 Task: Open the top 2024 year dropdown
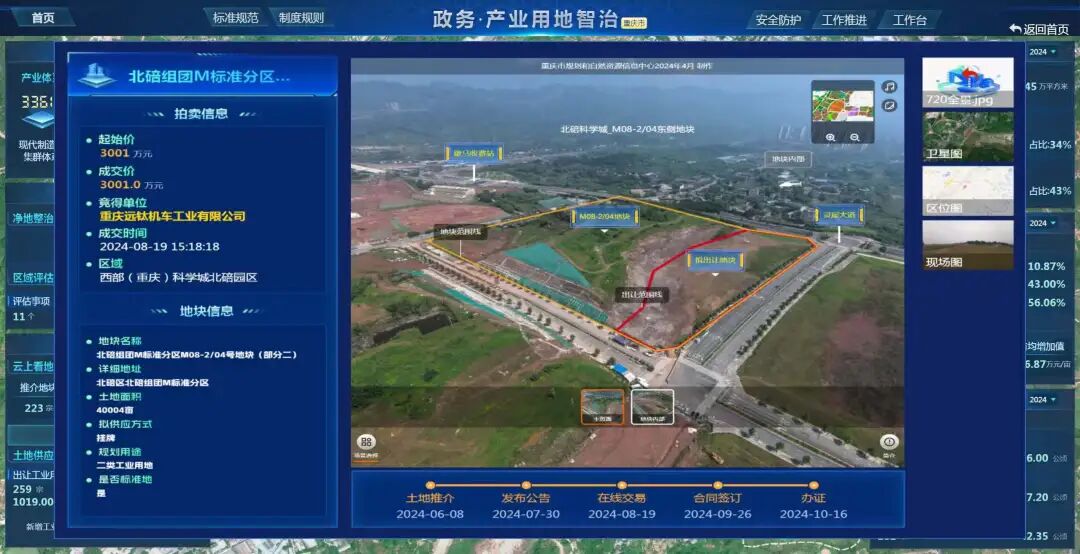tap(1043, 52)
